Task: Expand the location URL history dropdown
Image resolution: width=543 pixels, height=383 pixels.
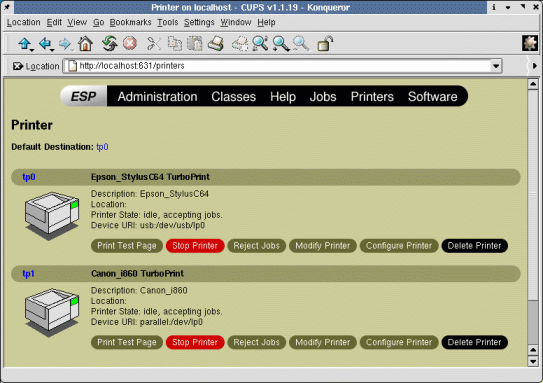Action: tap(496, 66)
